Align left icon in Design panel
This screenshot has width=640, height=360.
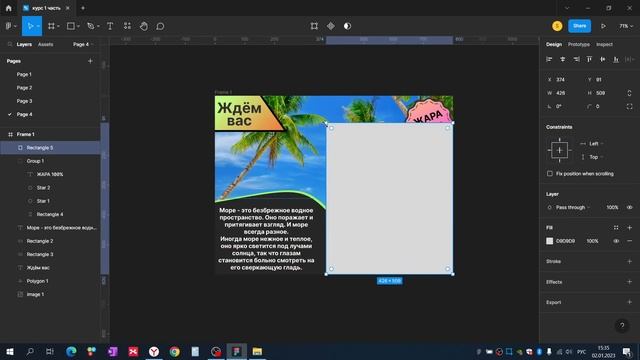(549, 59)
